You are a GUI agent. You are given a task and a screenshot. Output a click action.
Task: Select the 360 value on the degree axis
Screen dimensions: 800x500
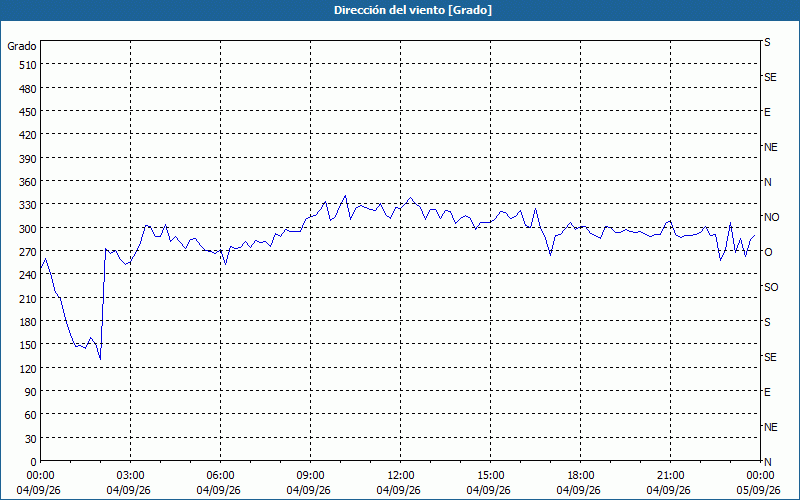pos(28,182)
